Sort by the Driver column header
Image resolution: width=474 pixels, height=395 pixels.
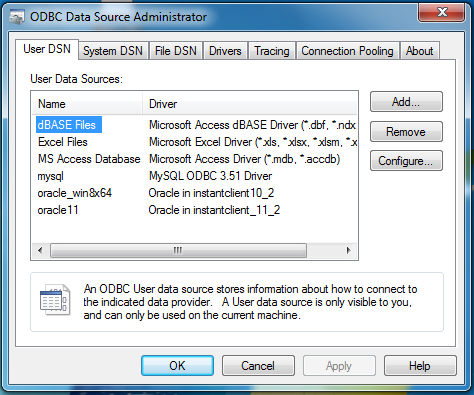[250, 104]
